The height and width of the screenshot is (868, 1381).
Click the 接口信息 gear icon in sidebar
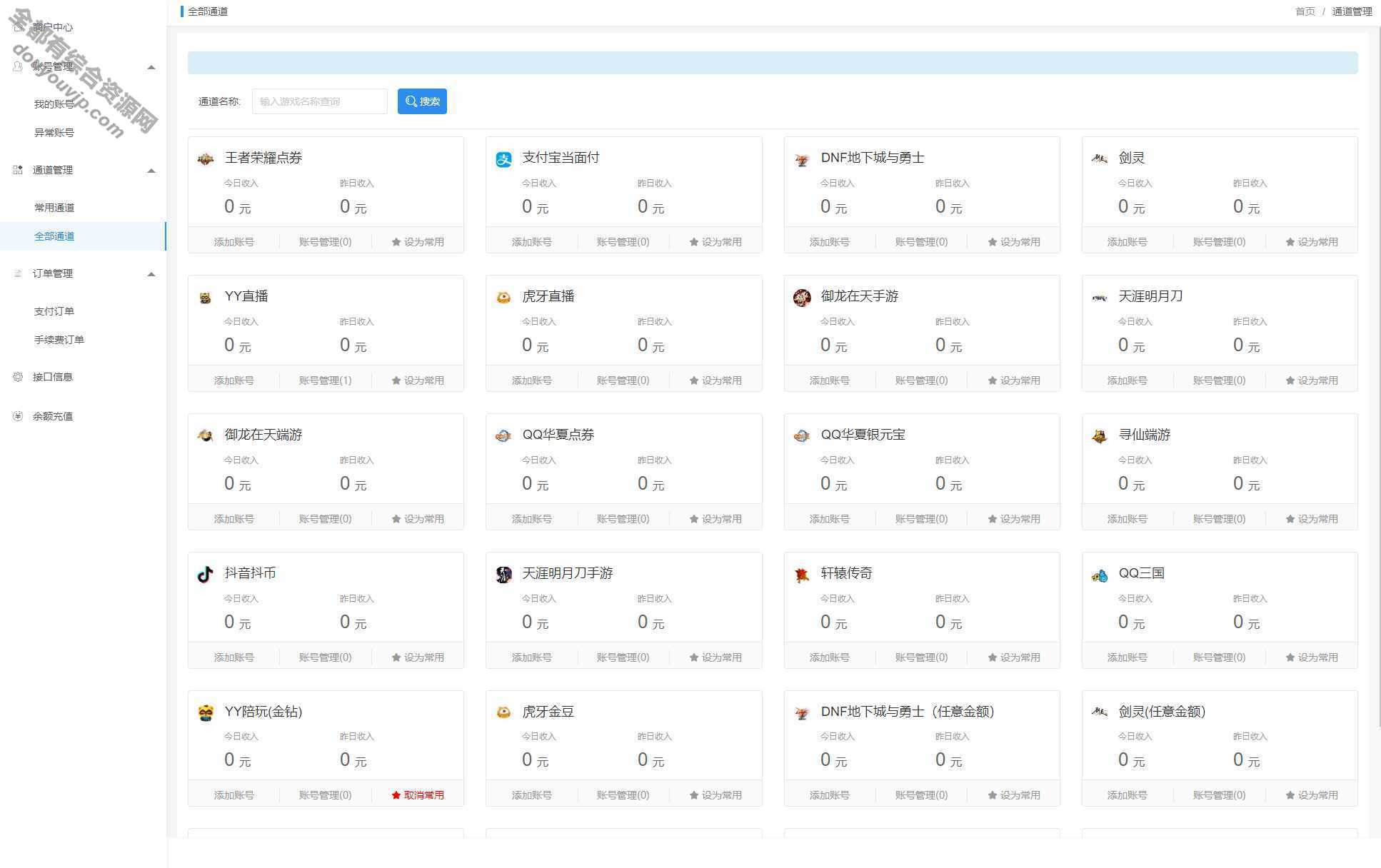tap(18, 377)
